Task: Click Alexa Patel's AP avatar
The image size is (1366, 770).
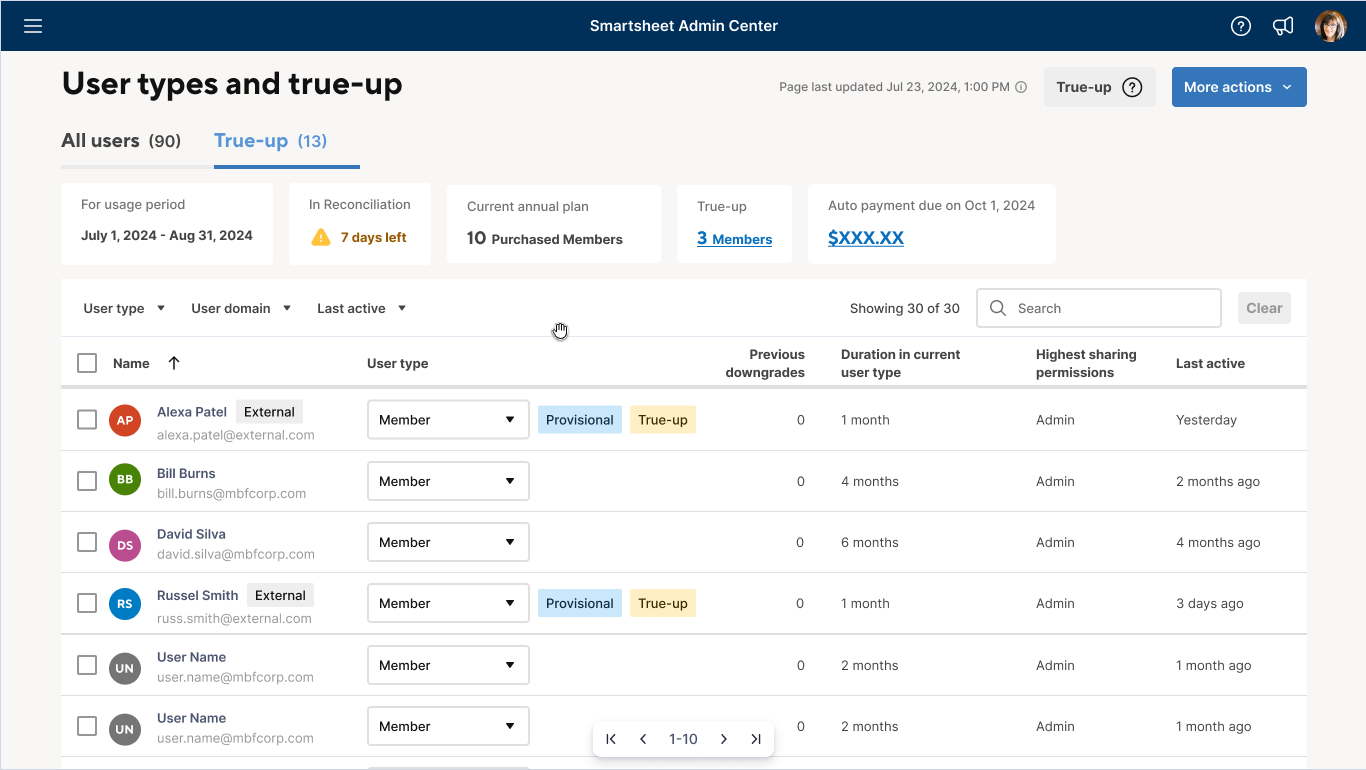Action: pos(124,420)
